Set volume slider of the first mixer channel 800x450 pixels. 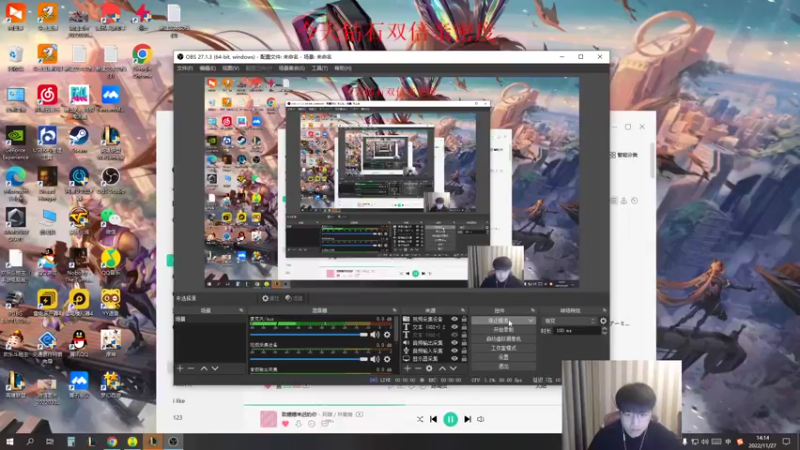(x=309, y=335)
